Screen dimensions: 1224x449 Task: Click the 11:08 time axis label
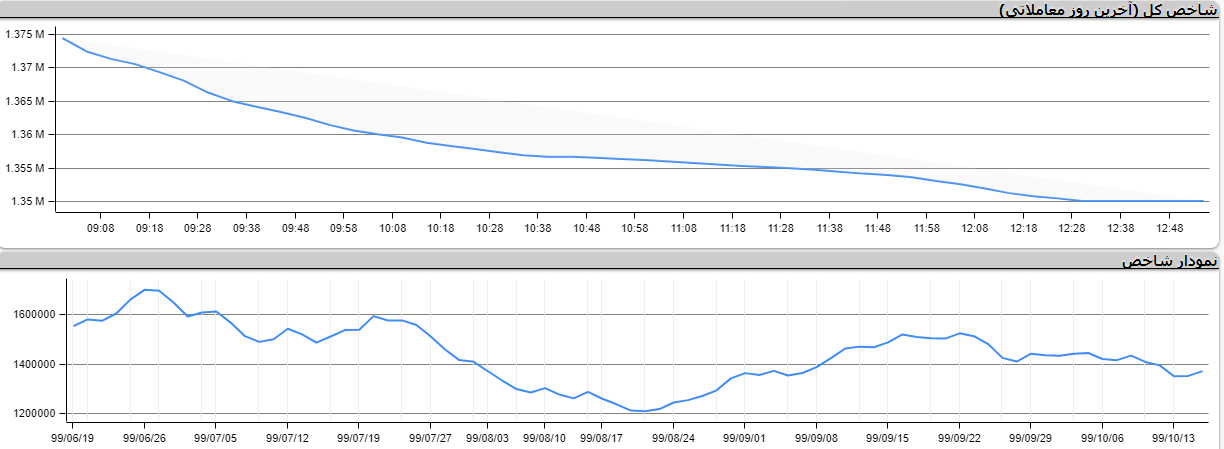tap(684, 228)
